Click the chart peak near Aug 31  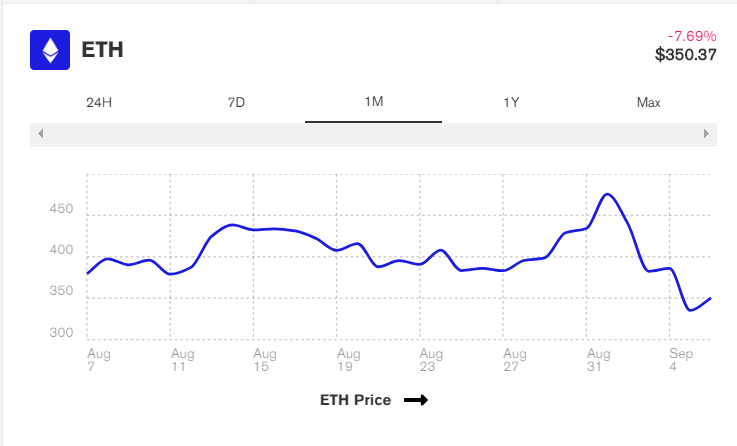608,194
